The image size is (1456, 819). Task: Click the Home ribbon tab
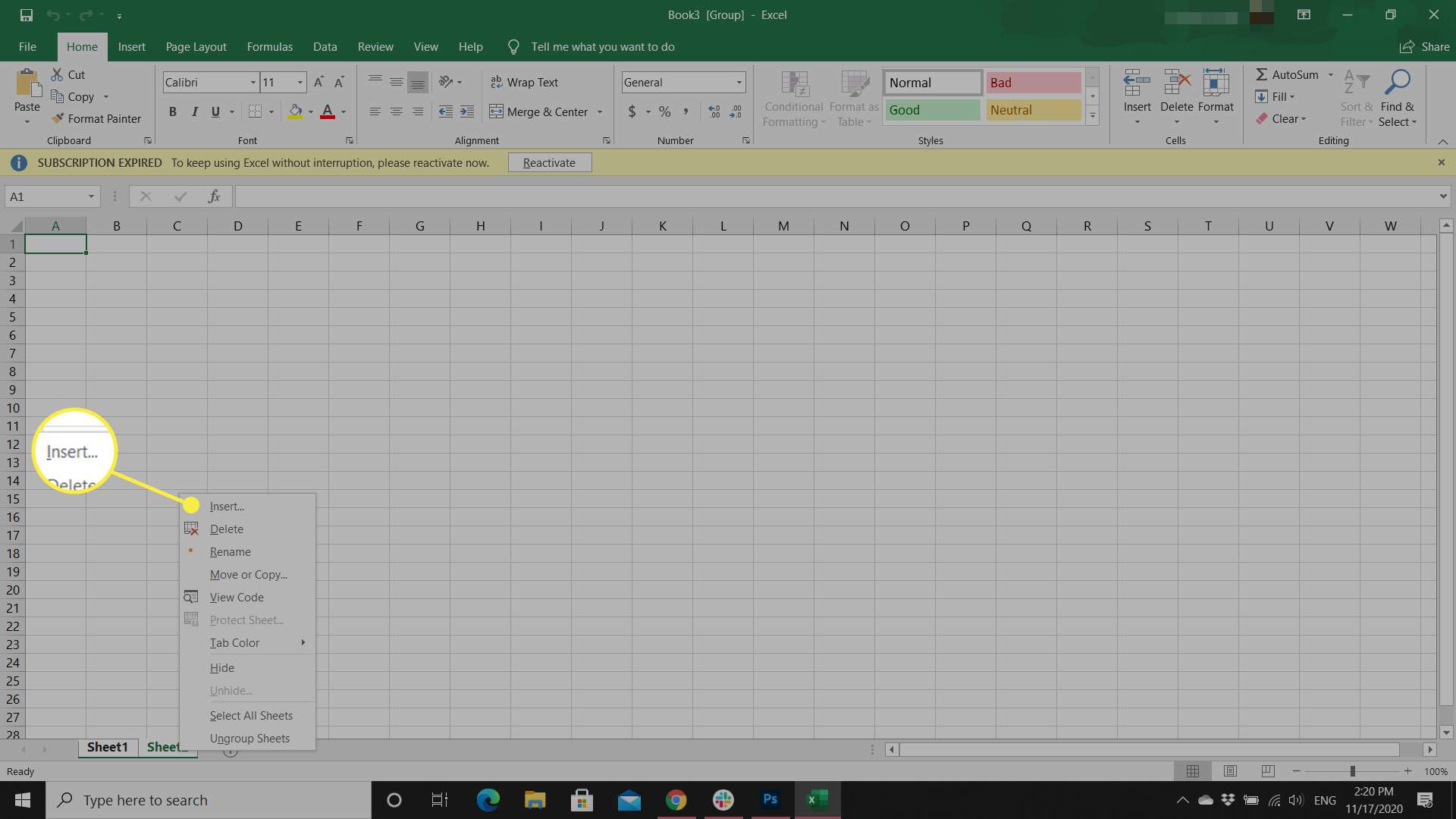pos(81,46)
